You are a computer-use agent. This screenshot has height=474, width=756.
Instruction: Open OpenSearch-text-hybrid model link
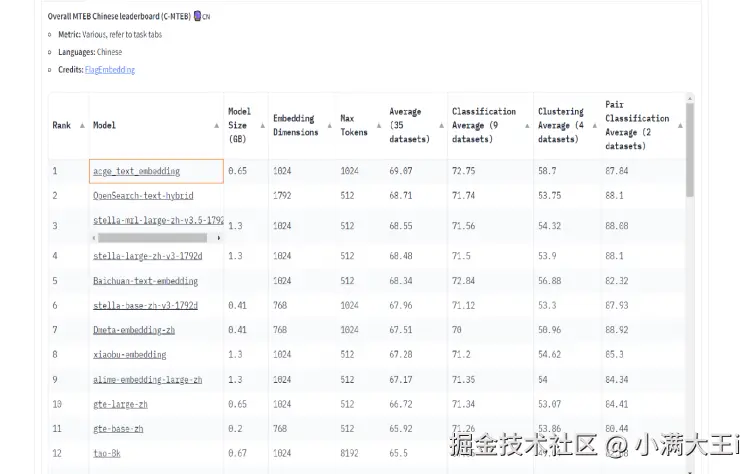[143, 196]
